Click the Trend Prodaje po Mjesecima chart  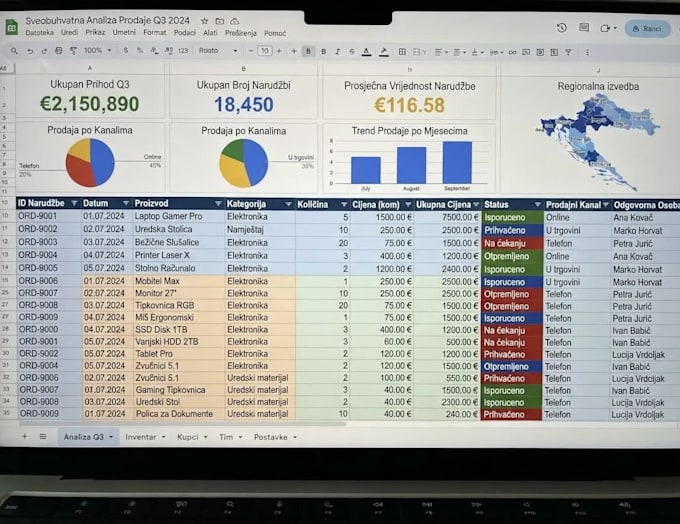[x=409, y=159]
